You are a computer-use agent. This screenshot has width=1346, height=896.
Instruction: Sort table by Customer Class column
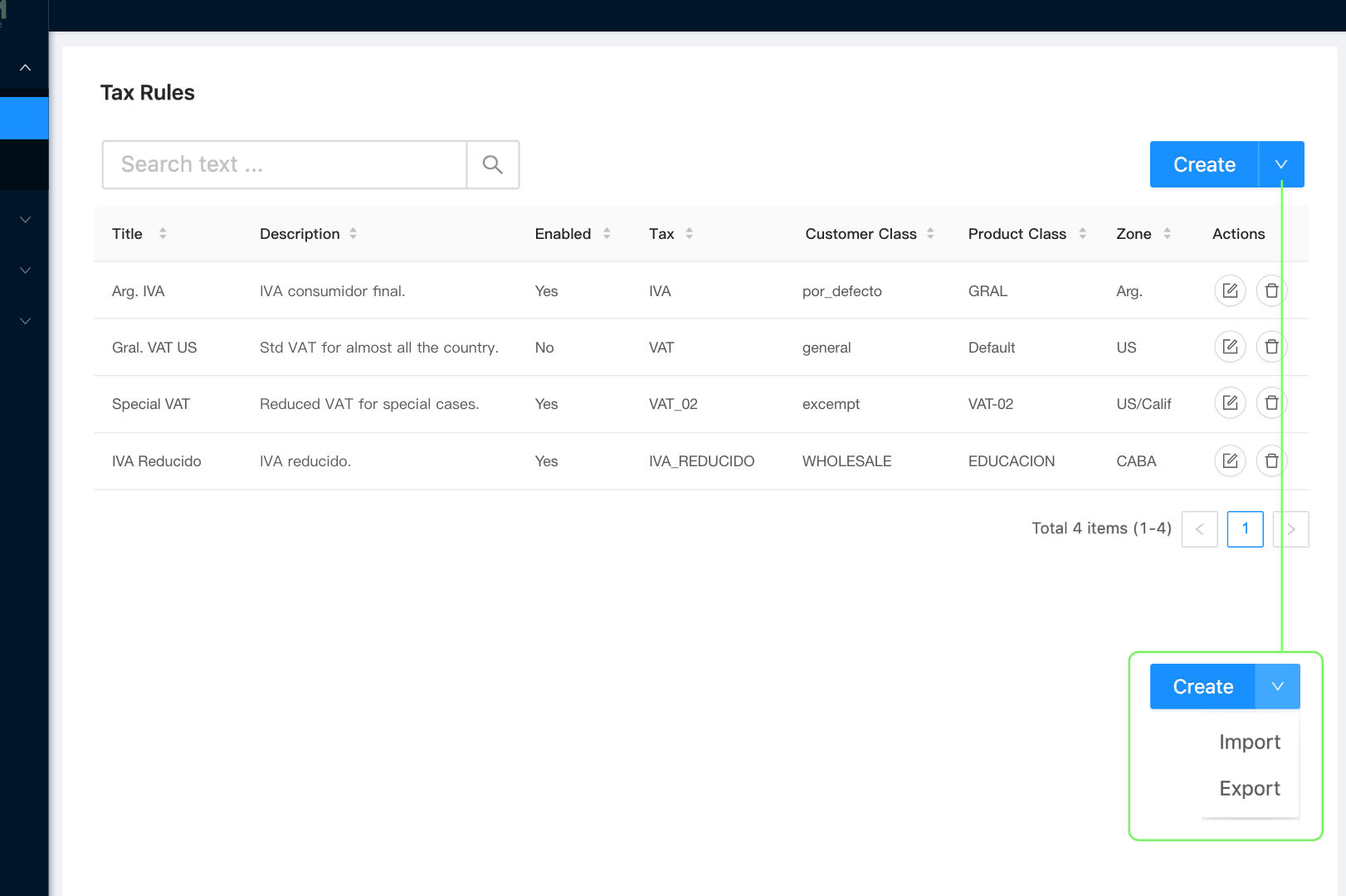(930, 234)
